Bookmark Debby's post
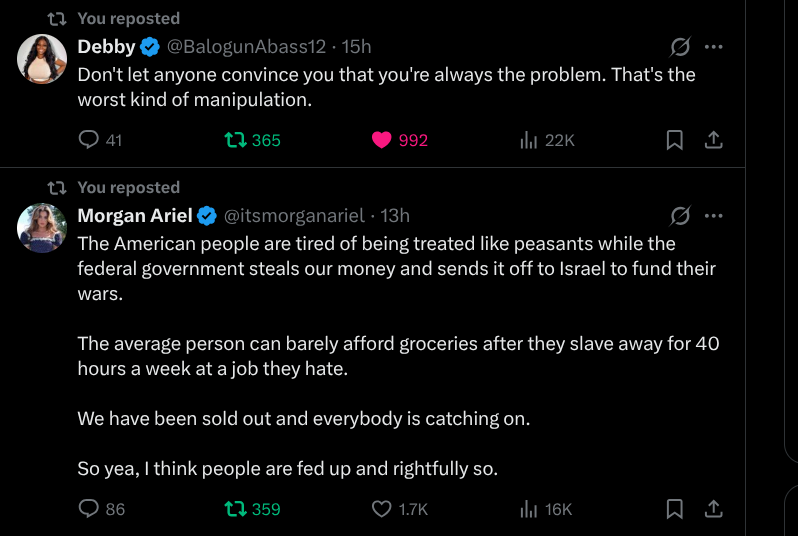The image size is (798, 536). tap(675, 140)
